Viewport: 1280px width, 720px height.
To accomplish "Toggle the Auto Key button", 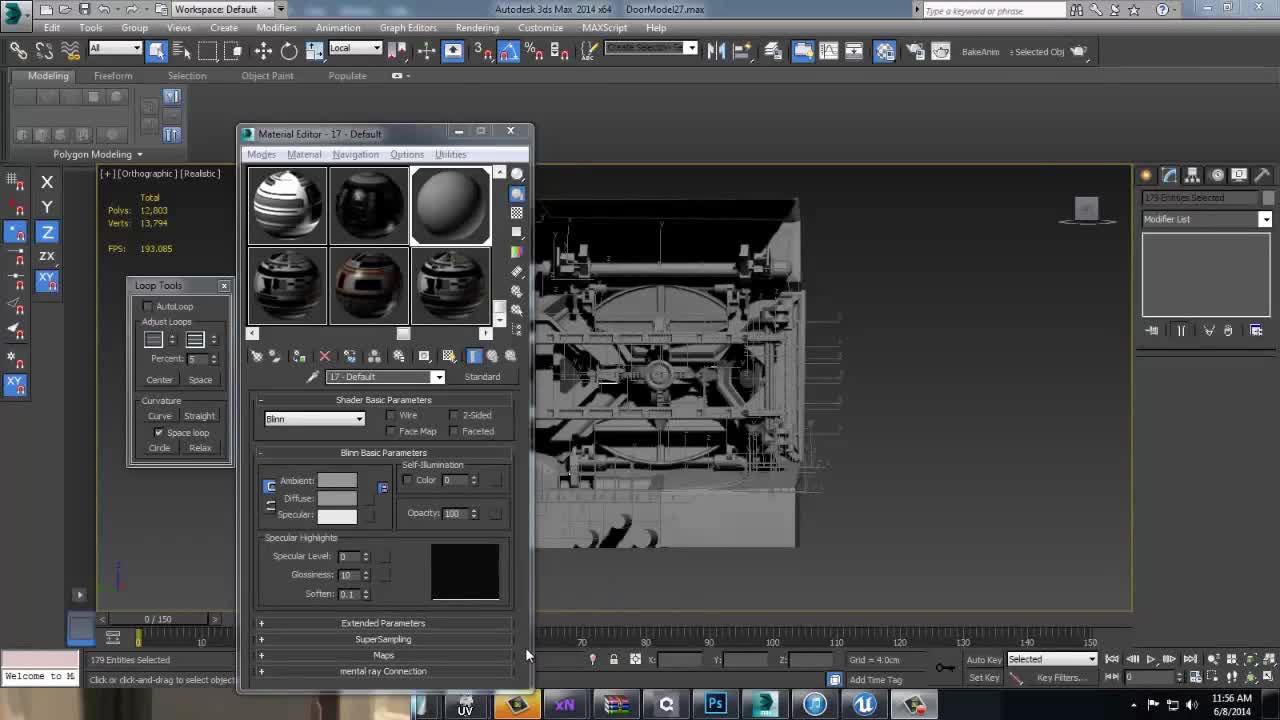I will [x=984, y=659].
